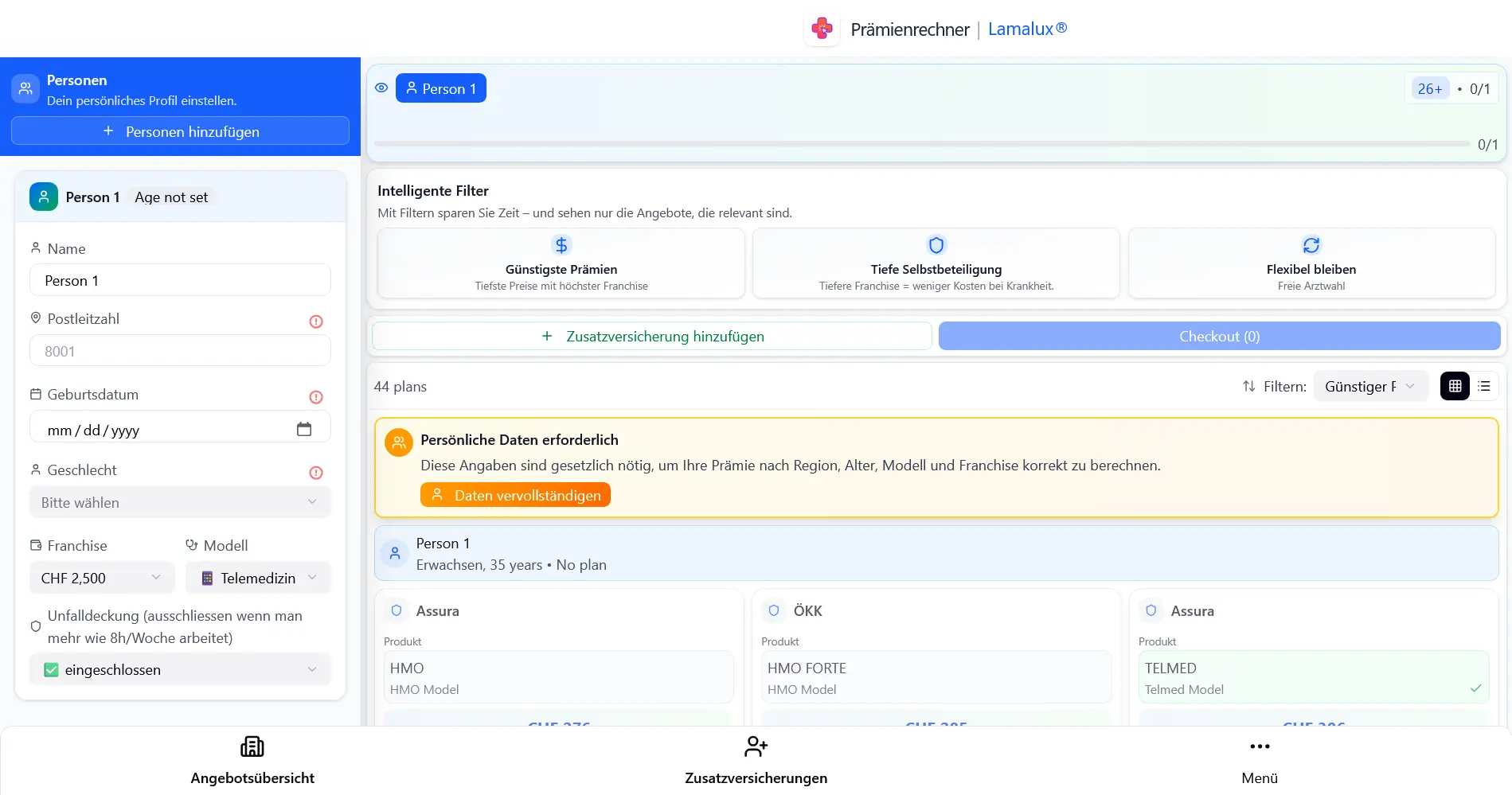The height and width of the screenshot is (795, 1512).
Task: Switch results to grid view
Action: (x=1455, y=386)
